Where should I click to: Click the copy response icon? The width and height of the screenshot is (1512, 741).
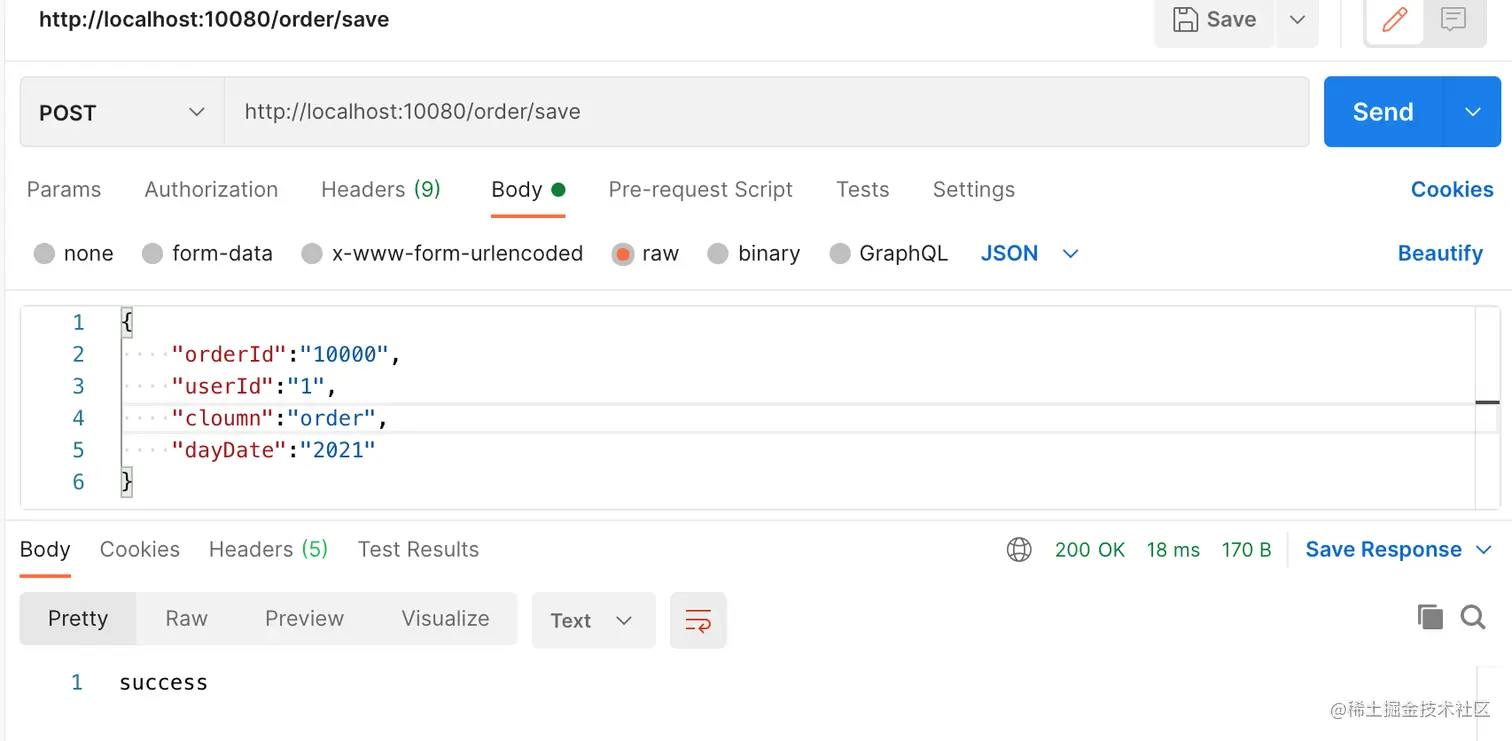[x=1430, y=617]
